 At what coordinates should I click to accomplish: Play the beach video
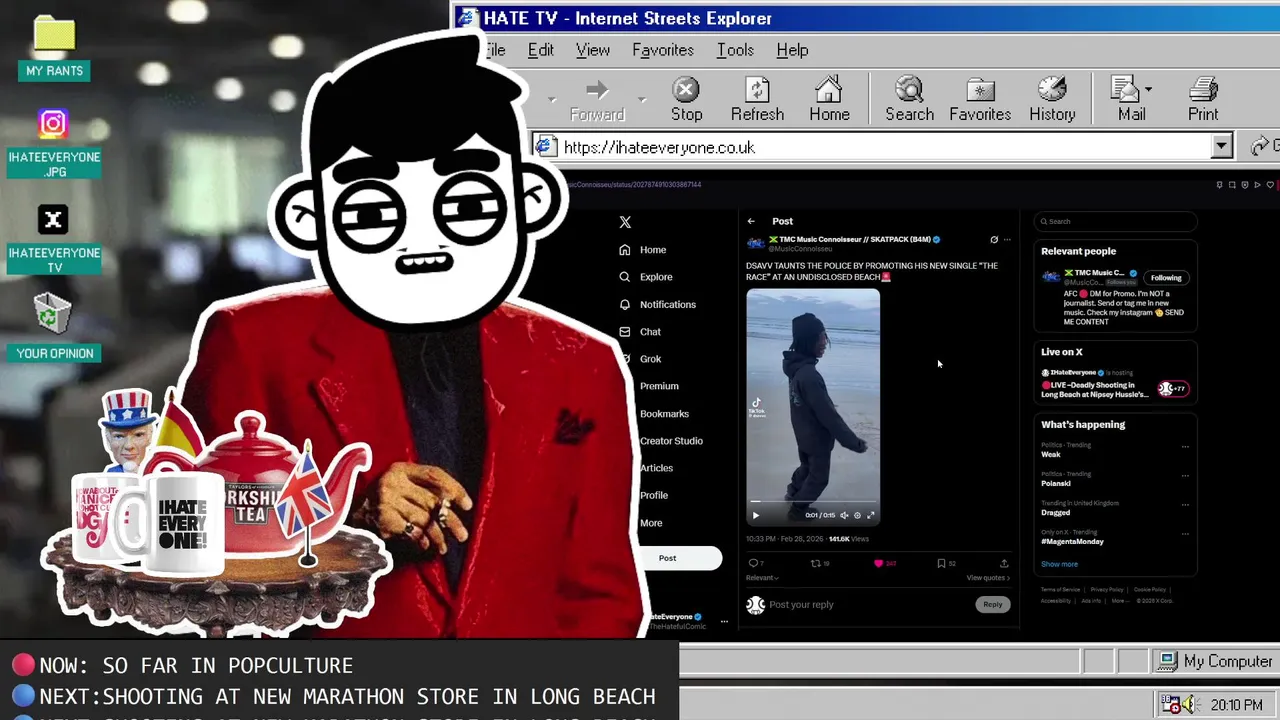tap(755, 515)
